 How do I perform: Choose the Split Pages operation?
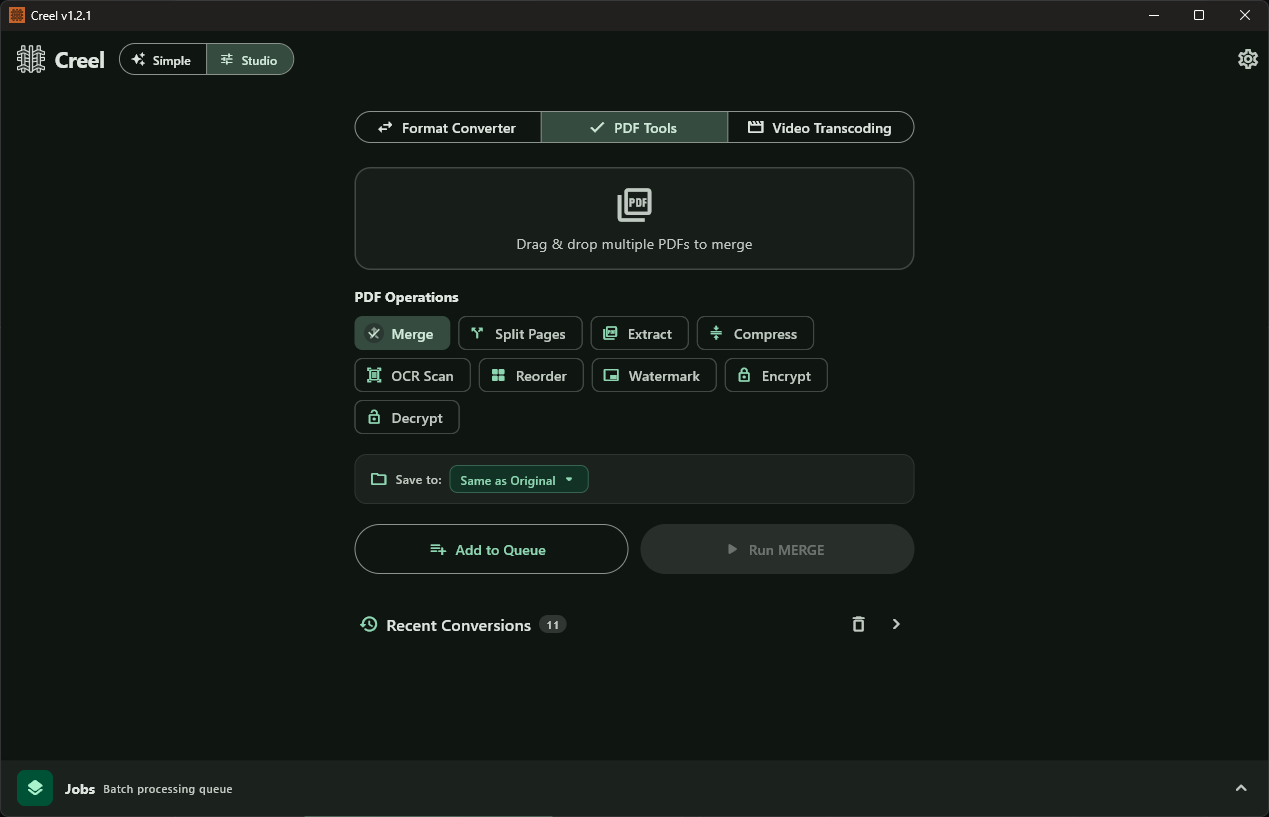(x=520, y=333)
